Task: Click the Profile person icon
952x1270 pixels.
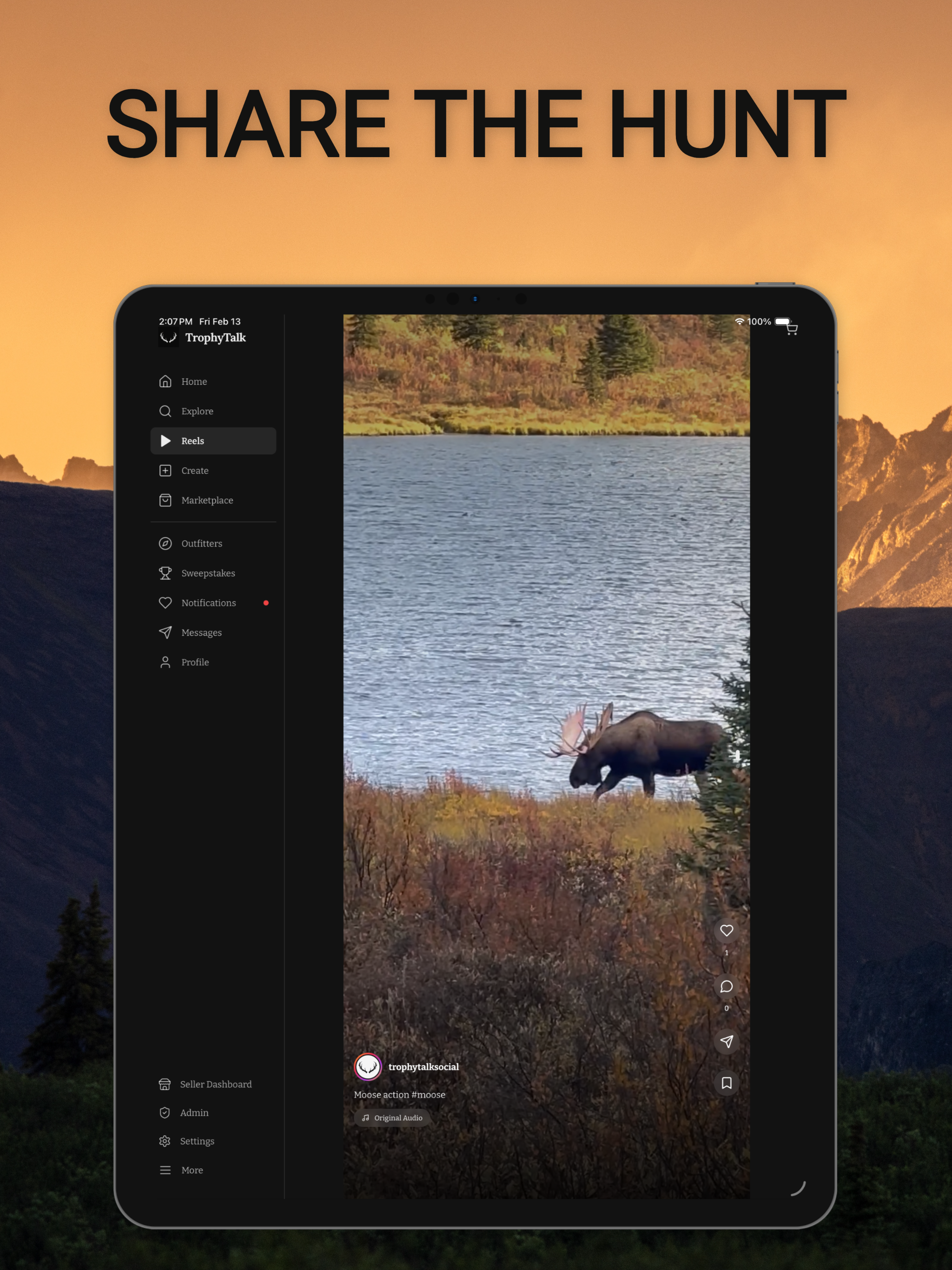Action: (x=165, y=662)
